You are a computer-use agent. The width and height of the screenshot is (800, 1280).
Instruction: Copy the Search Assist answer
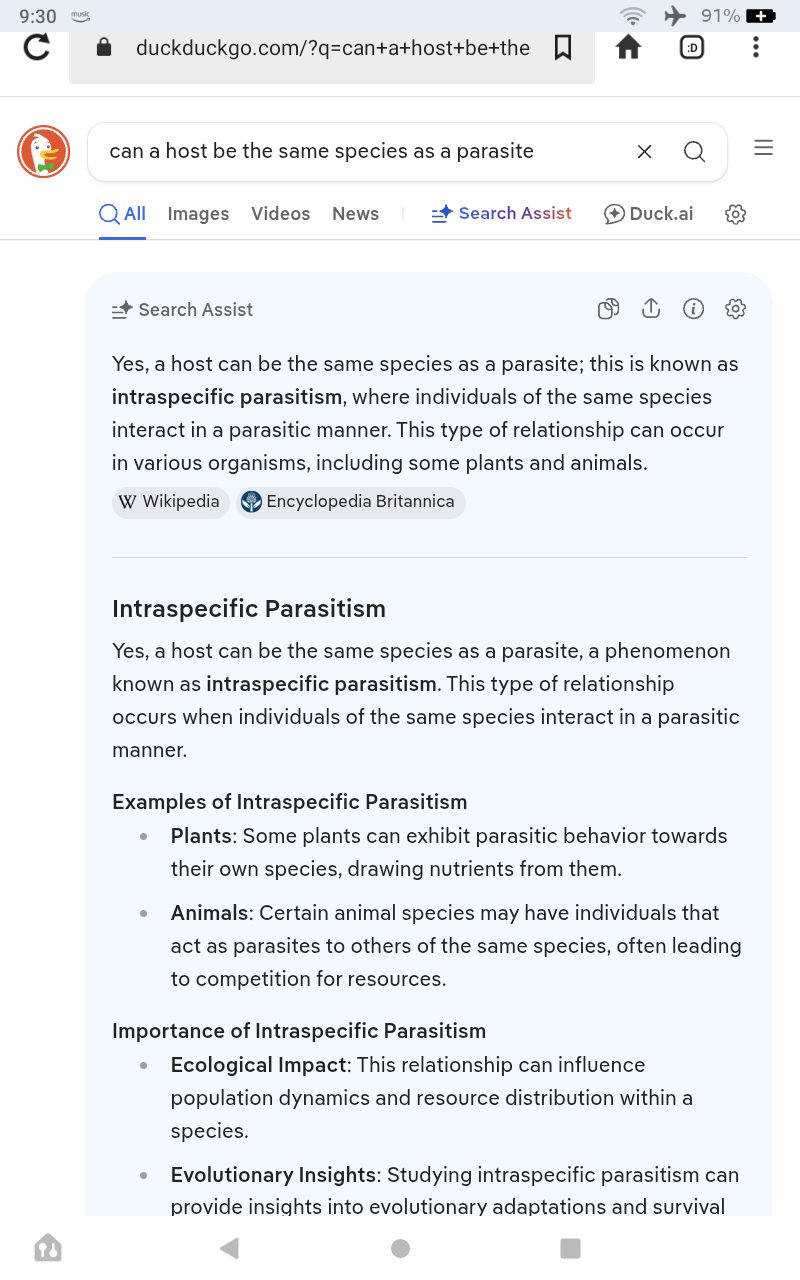pos(609,309)
